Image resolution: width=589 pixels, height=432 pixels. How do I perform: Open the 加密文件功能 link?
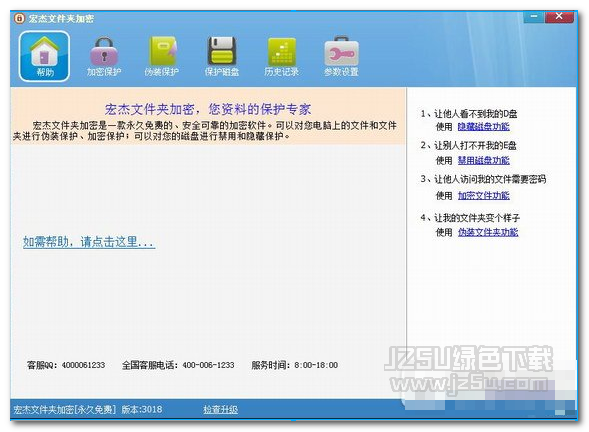click(483, 195)
